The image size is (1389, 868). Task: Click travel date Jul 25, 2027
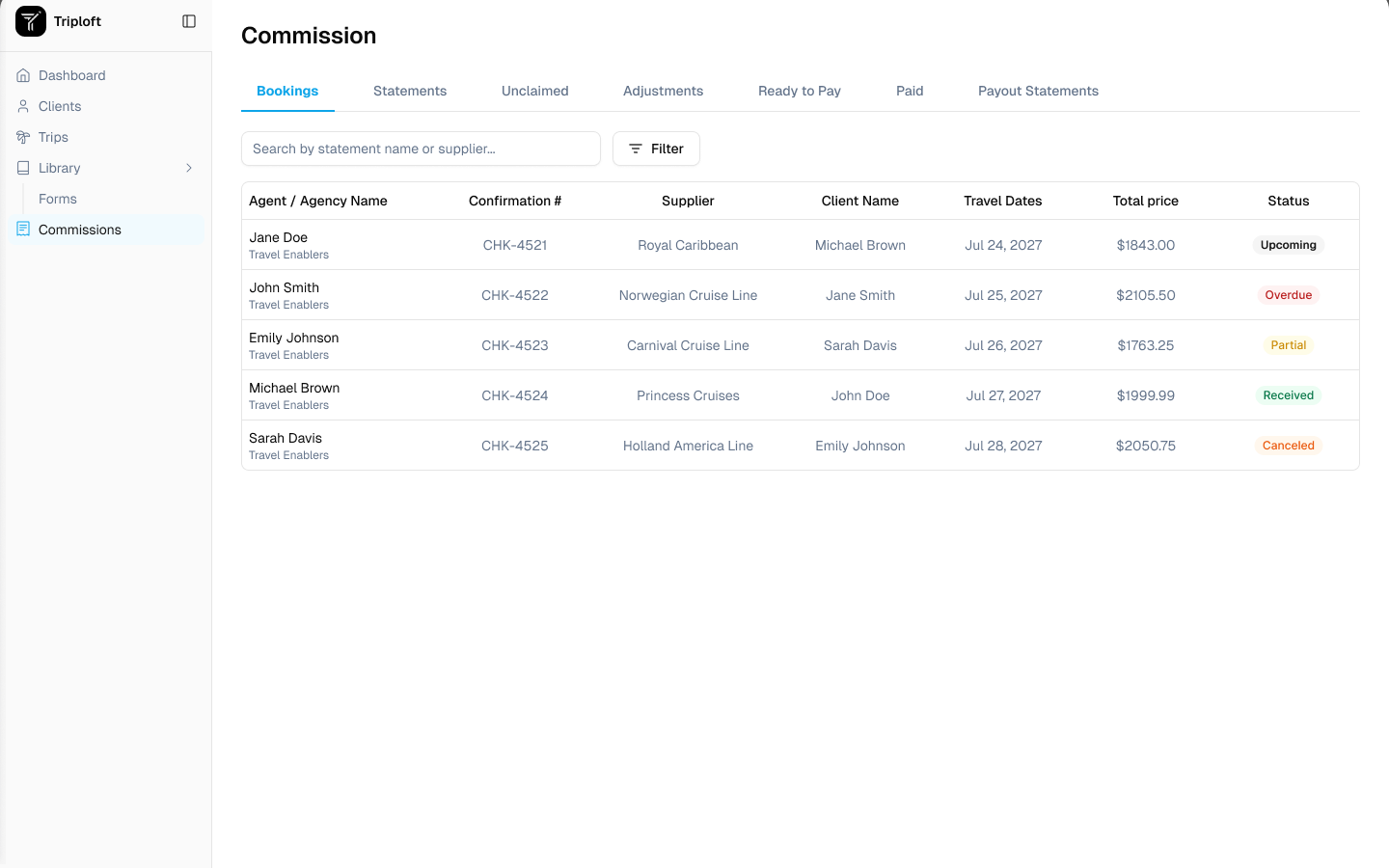[x=1003, y=295]
